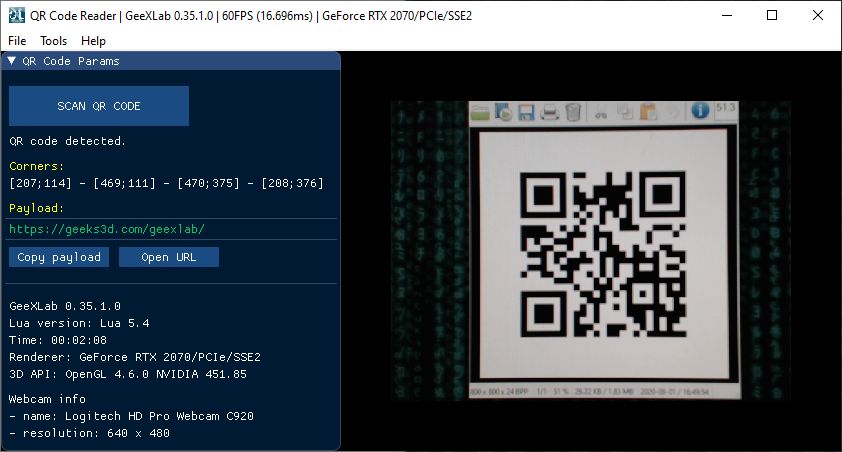Screen dimensions: 842x452
Task: Click the Open URL button
Action: (169, 257)
